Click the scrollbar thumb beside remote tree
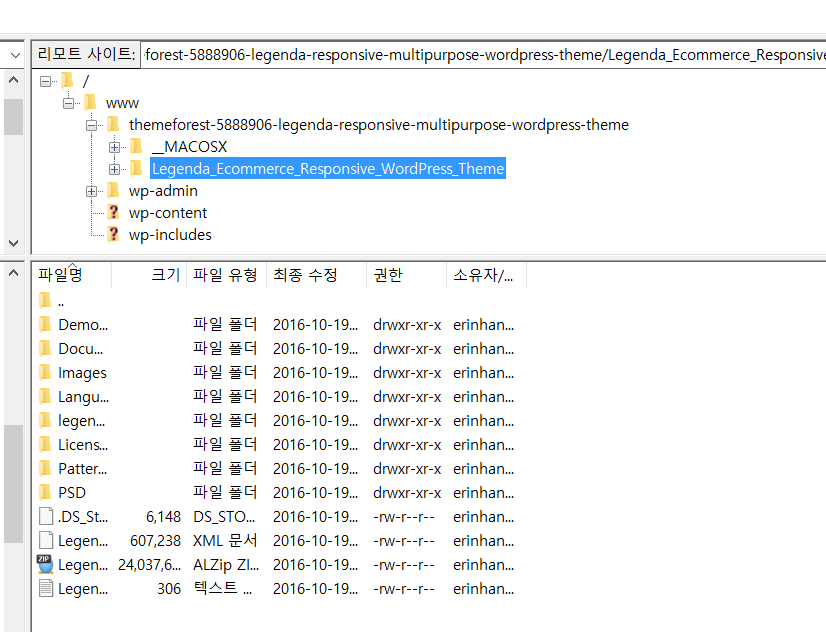This screenshot has width=826, height=632. tap(14, 117)
